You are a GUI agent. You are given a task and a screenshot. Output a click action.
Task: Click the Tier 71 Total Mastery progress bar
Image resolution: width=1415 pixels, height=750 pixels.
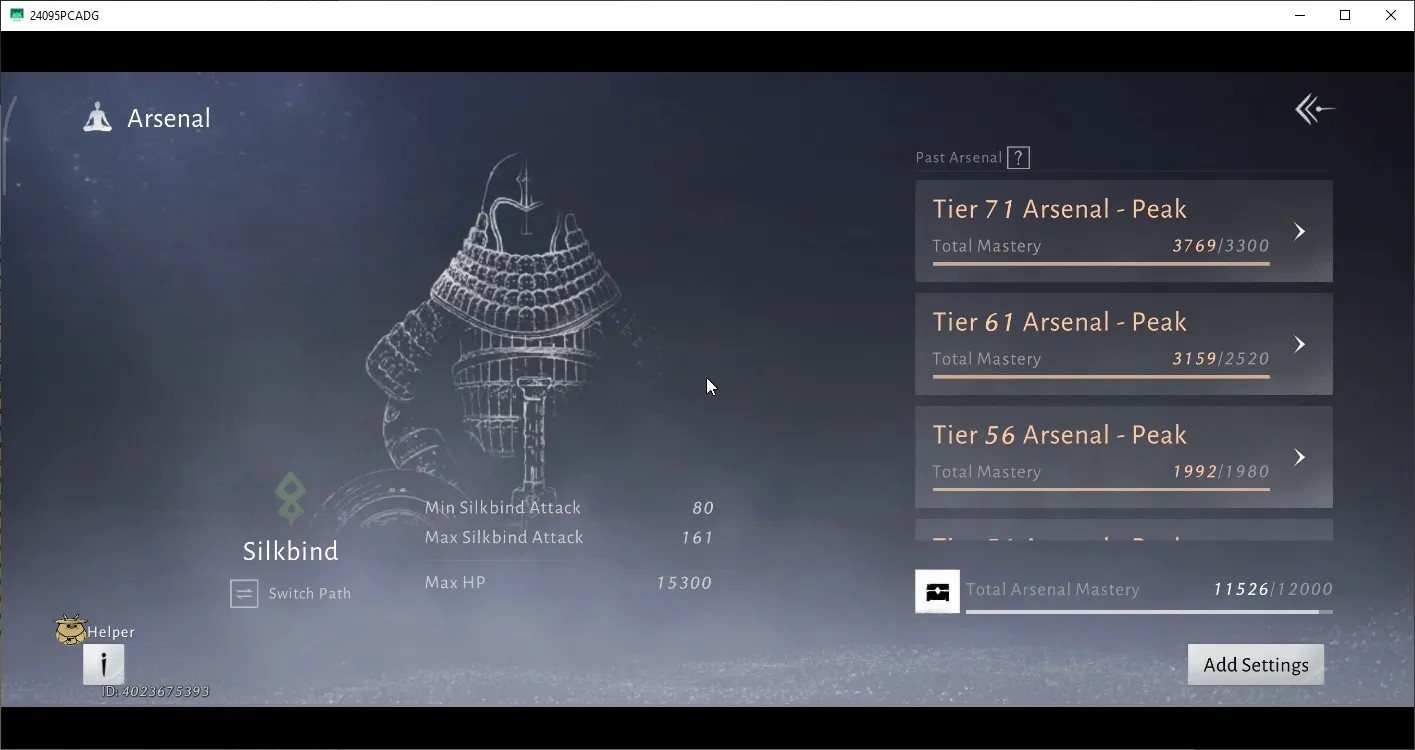[1101, 264]
